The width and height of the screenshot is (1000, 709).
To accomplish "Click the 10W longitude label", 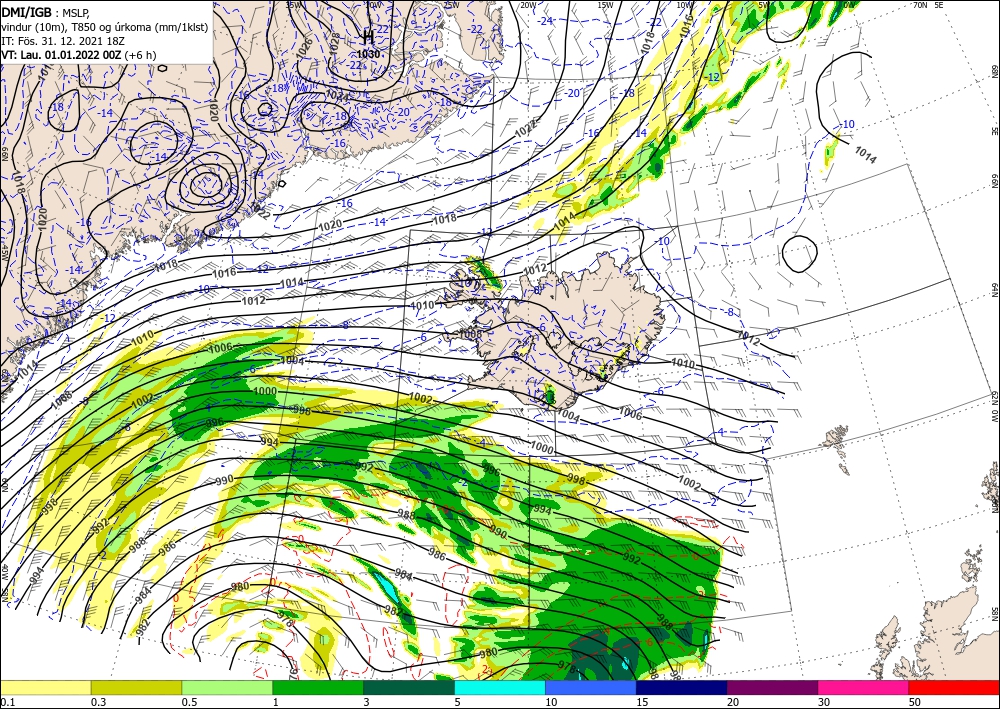I will point(684,4).
